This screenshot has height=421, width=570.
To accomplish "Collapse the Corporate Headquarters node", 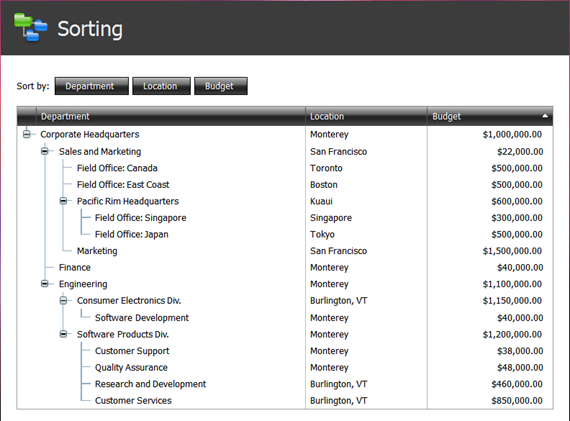I will 27,134.
